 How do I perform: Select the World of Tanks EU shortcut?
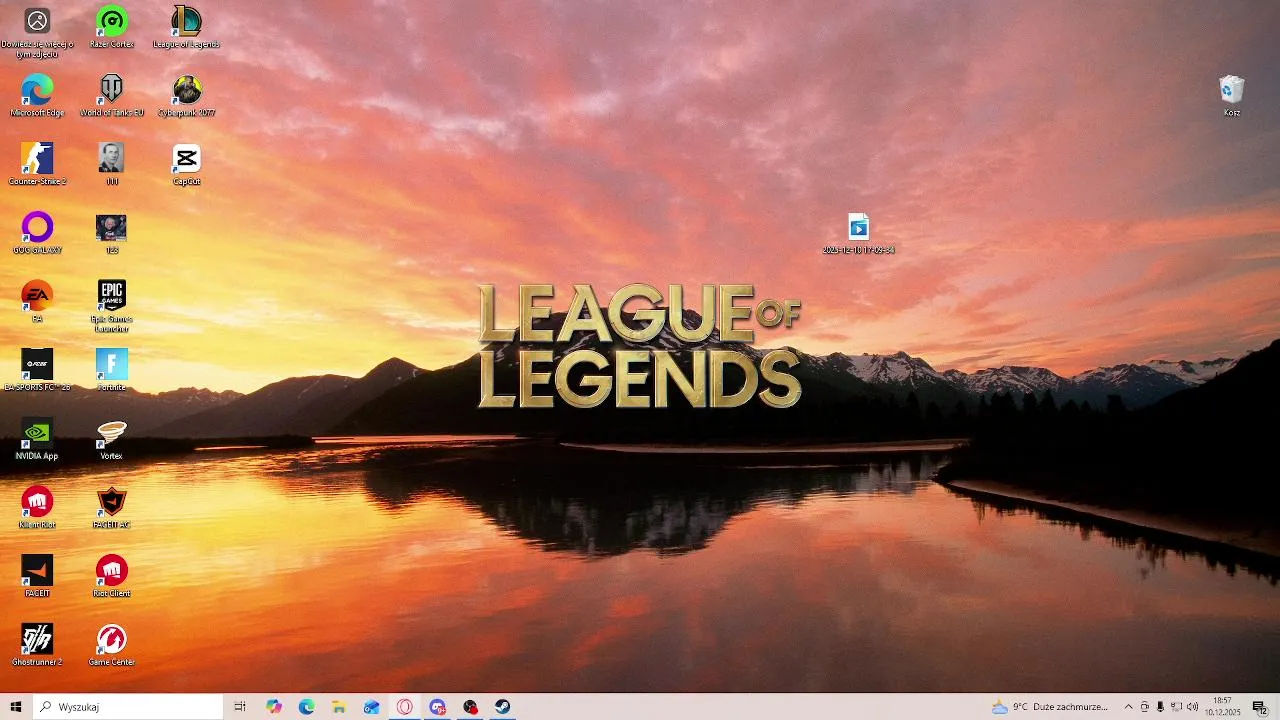(x=112, y=96)
